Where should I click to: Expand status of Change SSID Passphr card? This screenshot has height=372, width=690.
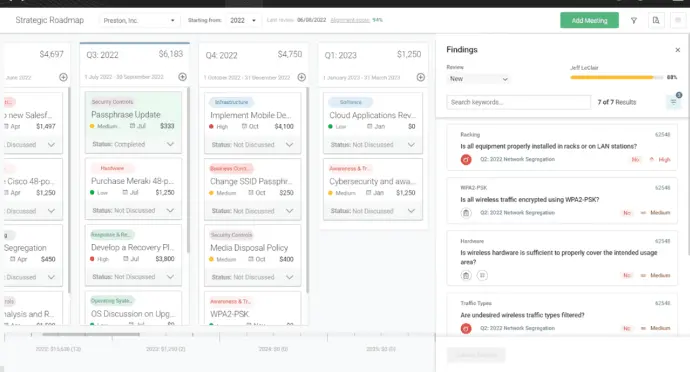(289, 211)
